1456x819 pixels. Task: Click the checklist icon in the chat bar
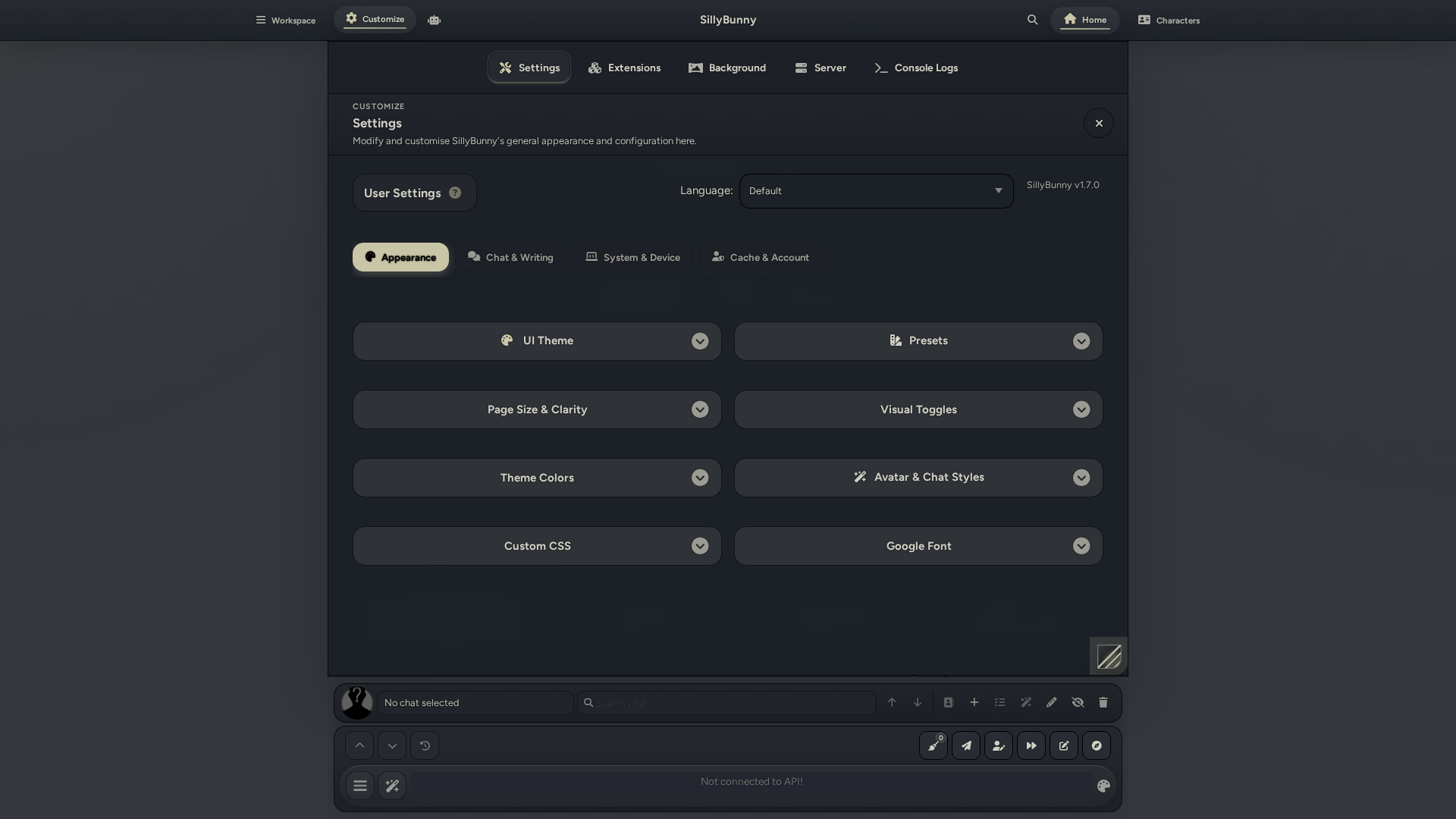[x=1000, y=703]
